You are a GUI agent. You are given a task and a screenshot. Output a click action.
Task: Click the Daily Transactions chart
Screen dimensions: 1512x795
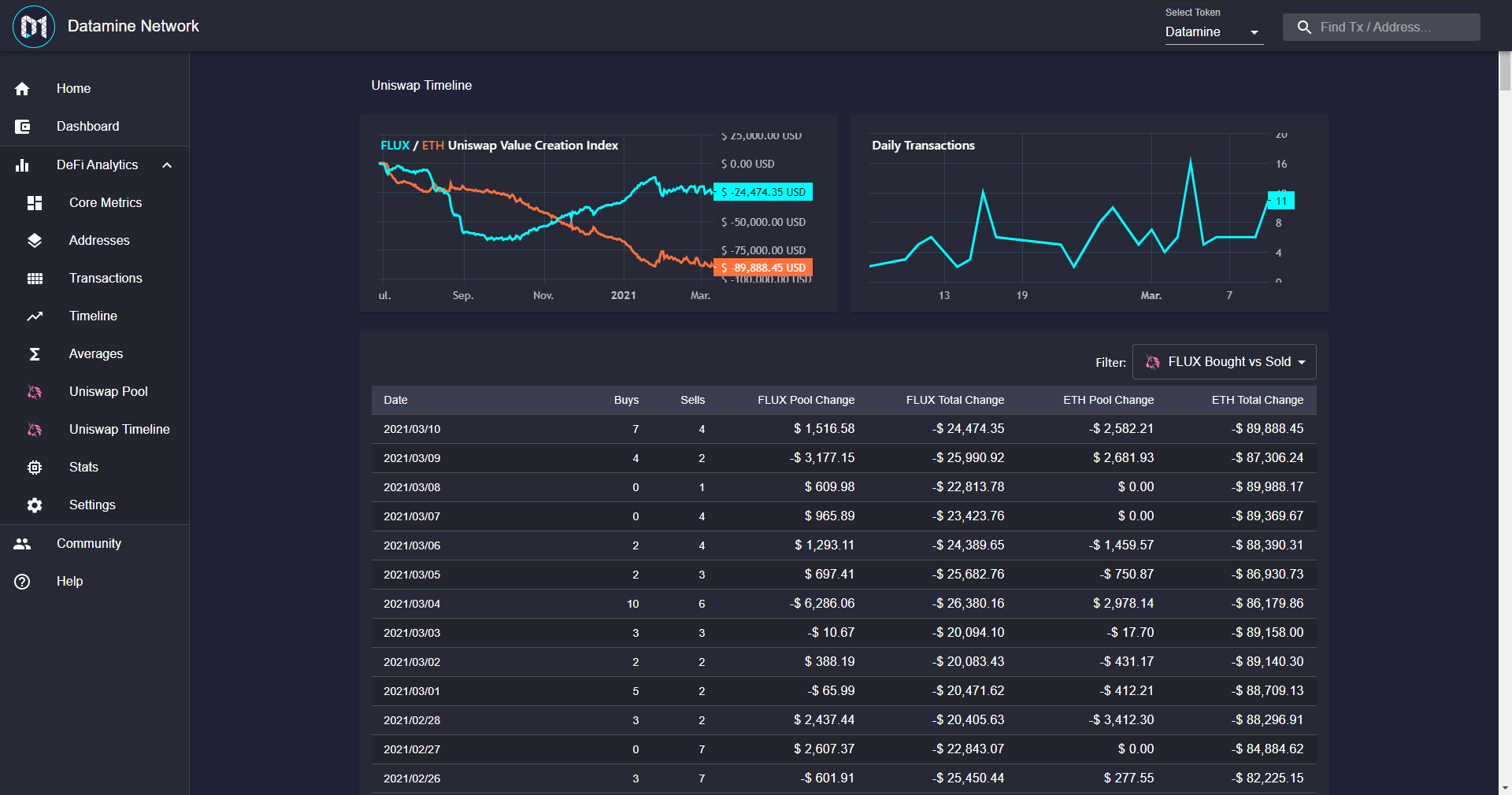click(1089, 214)
